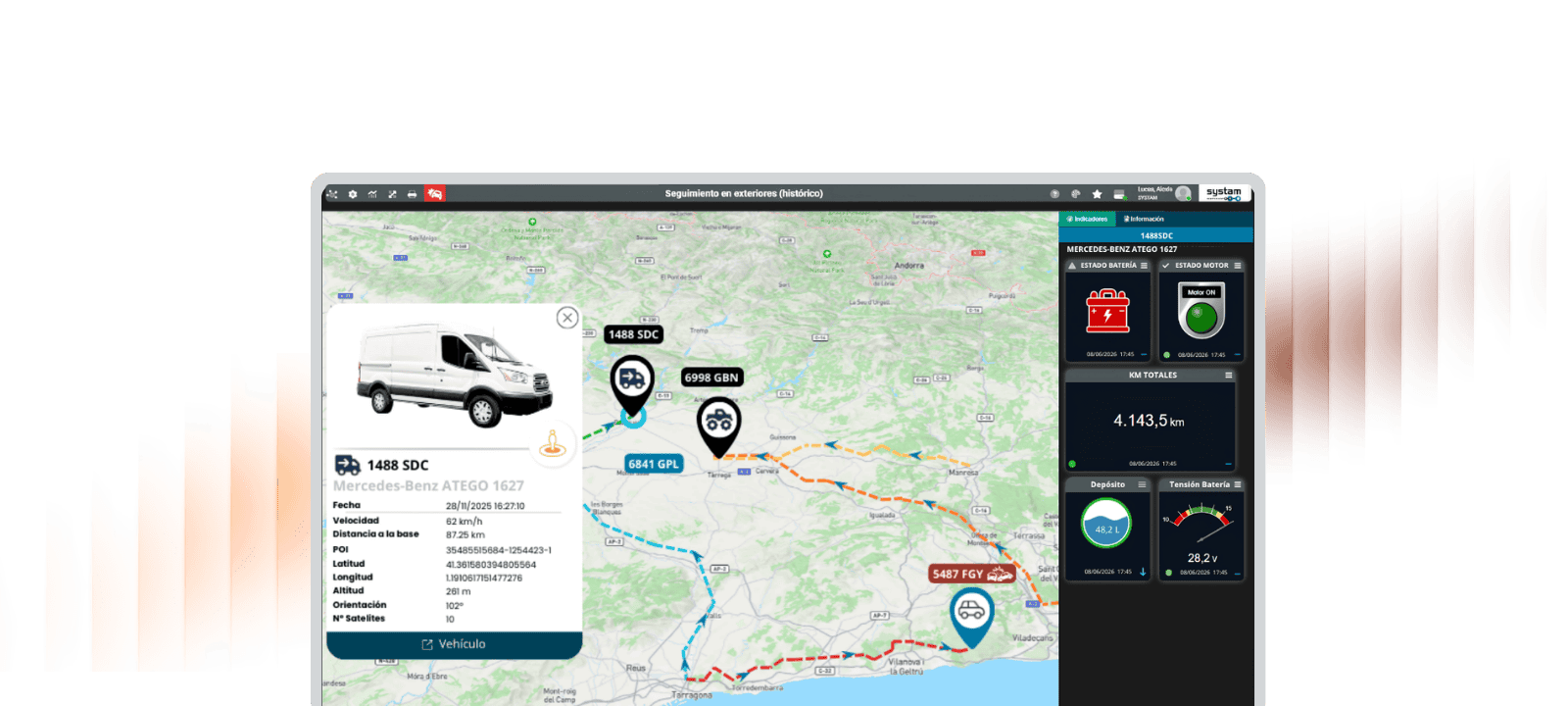This screenshot has height=706, width=1568.
Task: Toggle fullscreen expand arrows icon
Action: (392, 194)
